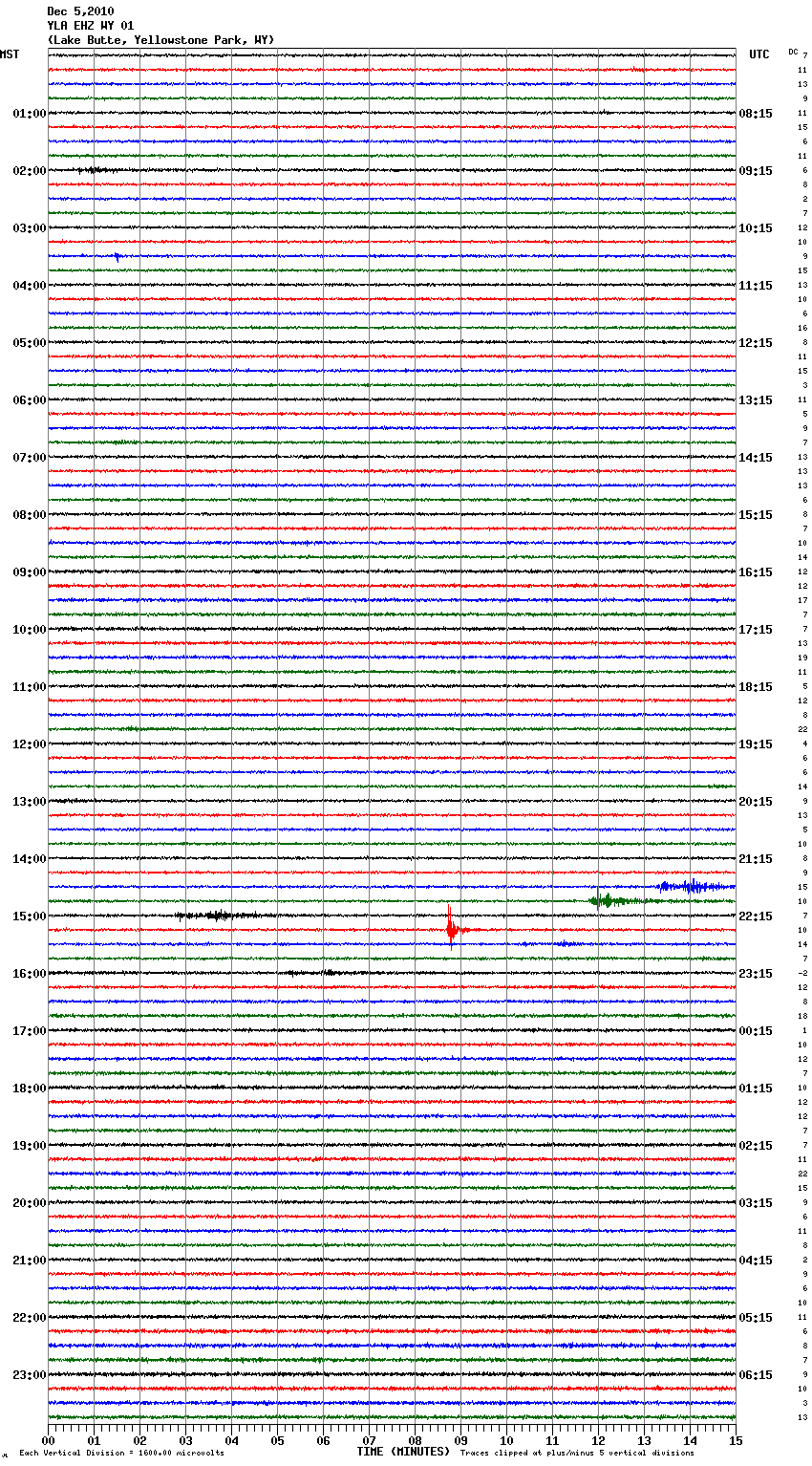The width and height of the screenshot is (812, 1466).
Task: Click the "Each Vertical Division = 1600.00 microvolts" note
Action: (121, 1454)
